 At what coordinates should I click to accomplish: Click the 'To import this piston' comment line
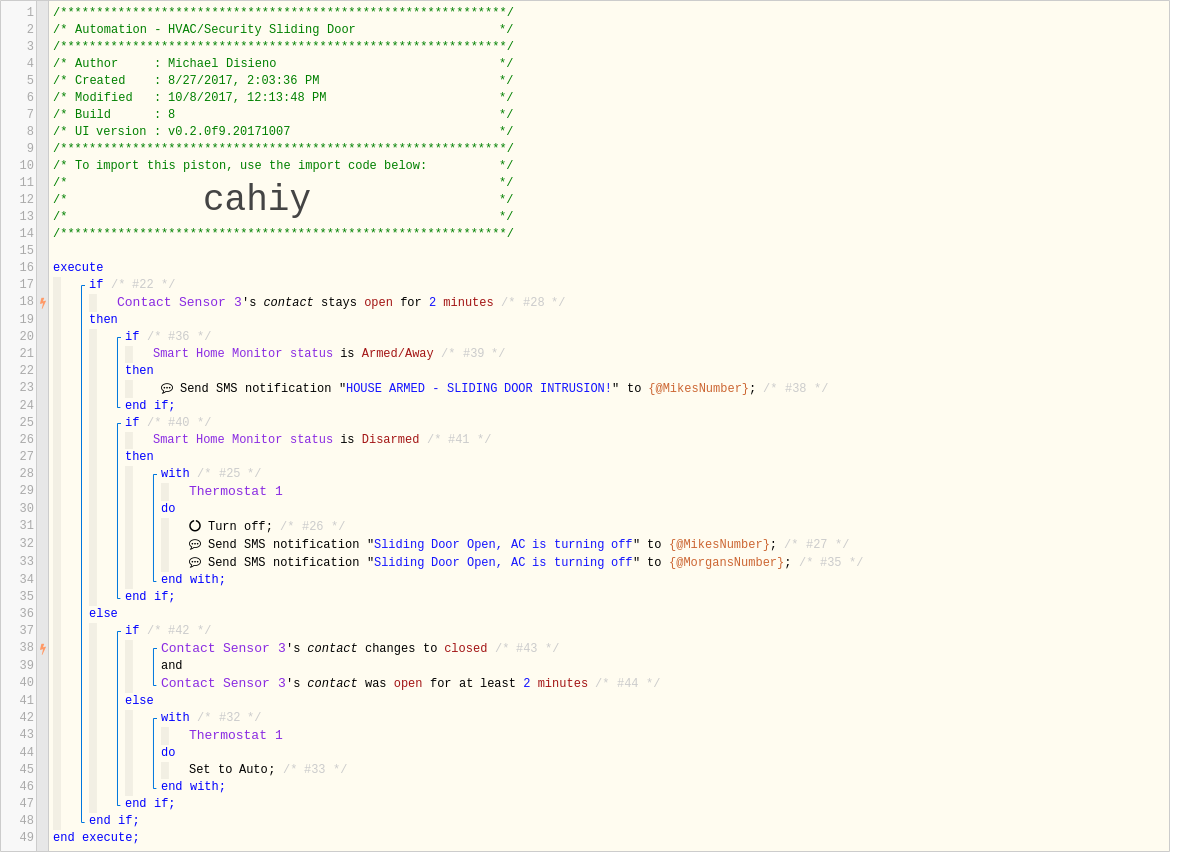pos(283,167)
